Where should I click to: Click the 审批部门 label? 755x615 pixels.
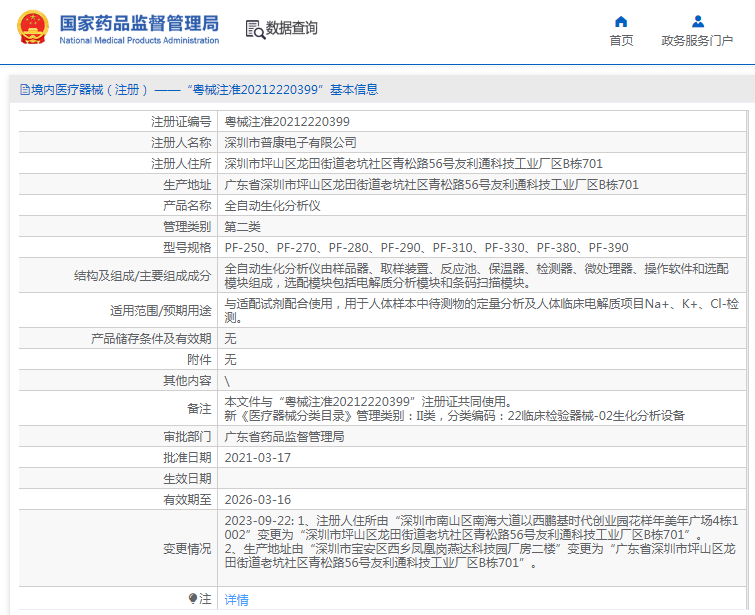tap(187, 437)
